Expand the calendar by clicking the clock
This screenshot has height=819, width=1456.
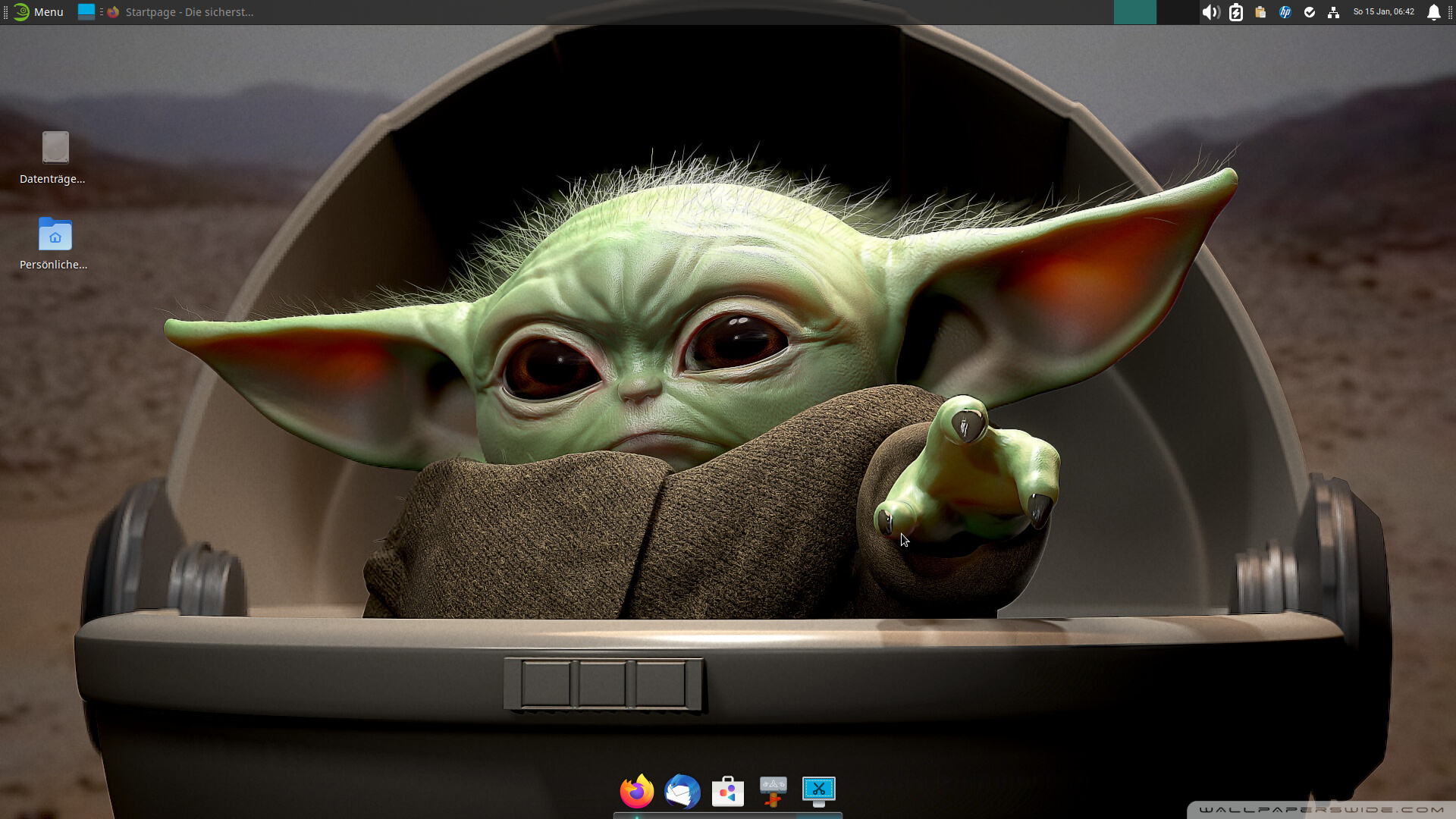point(1384,12)
